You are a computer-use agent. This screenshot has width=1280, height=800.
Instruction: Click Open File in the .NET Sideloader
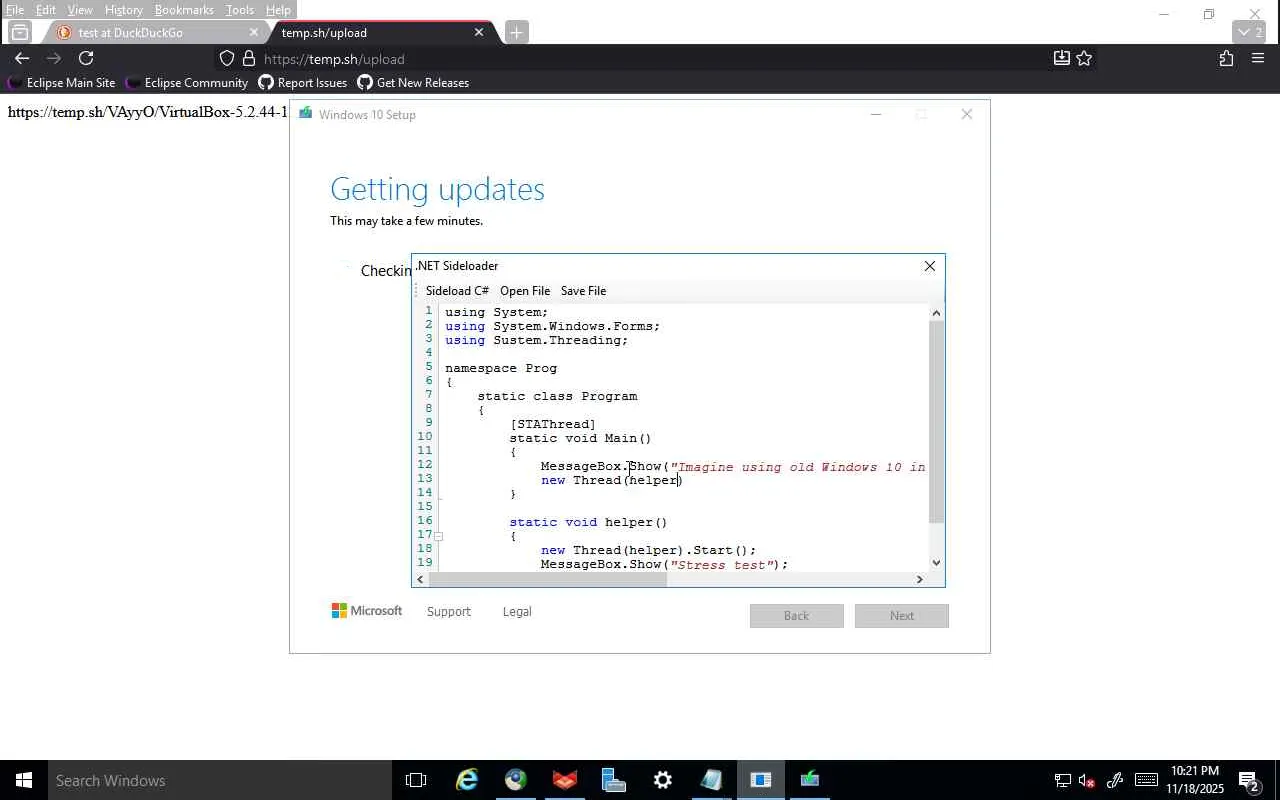(525, 291)
